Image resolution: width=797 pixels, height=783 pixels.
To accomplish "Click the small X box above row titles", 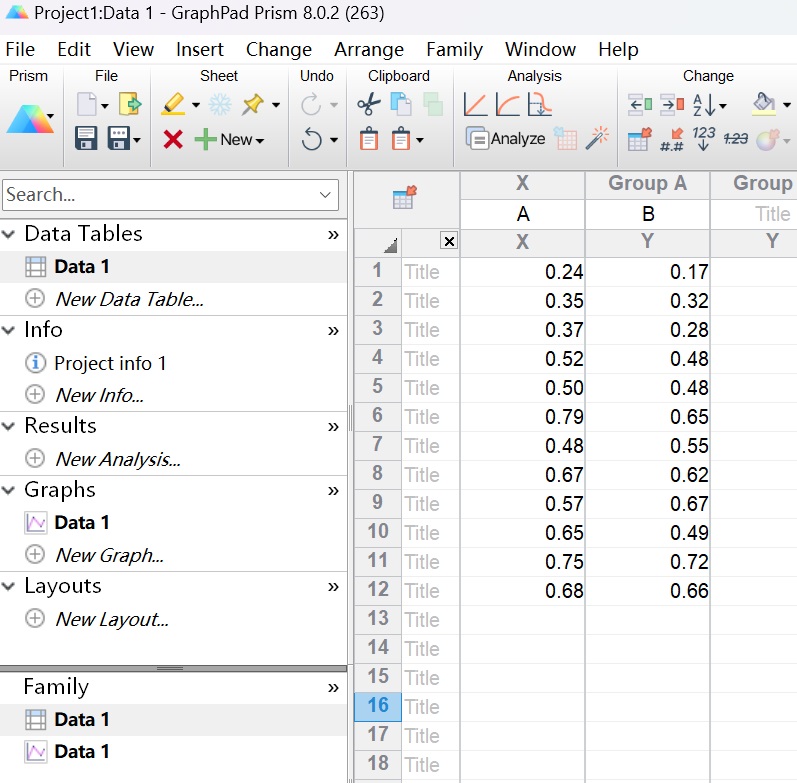I will click(x=448, y=241).
